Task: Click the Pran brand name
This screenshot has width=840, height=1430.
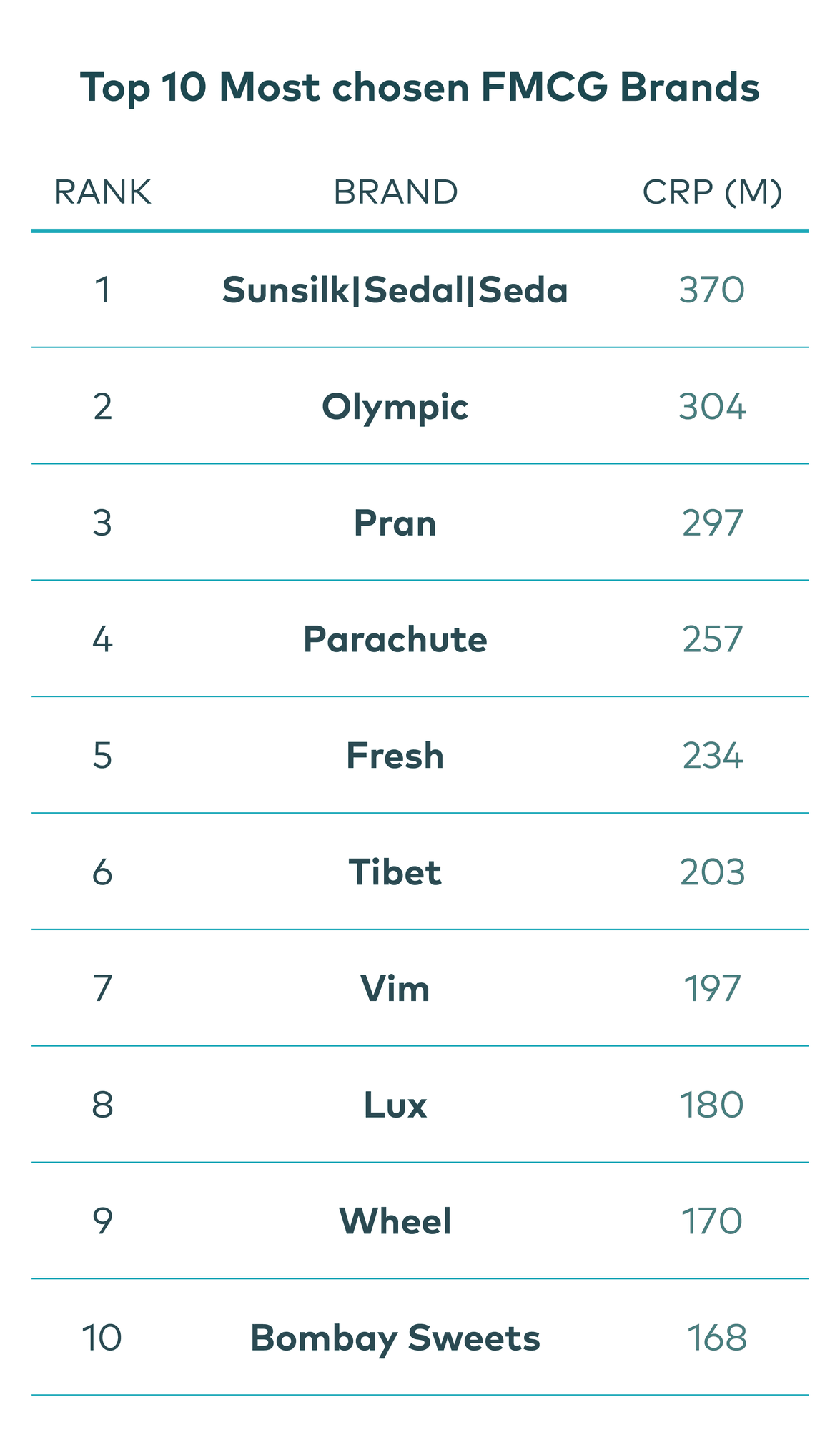Action: tap(395, 523)
